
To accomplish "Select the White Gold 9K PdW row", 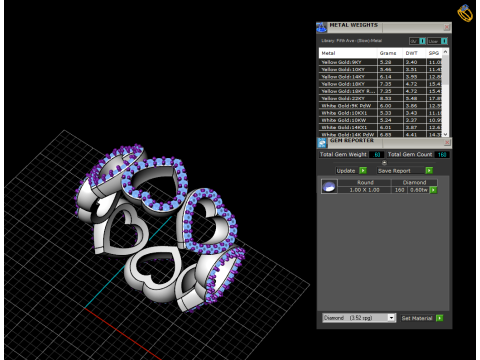I will (x=380, y=106).
